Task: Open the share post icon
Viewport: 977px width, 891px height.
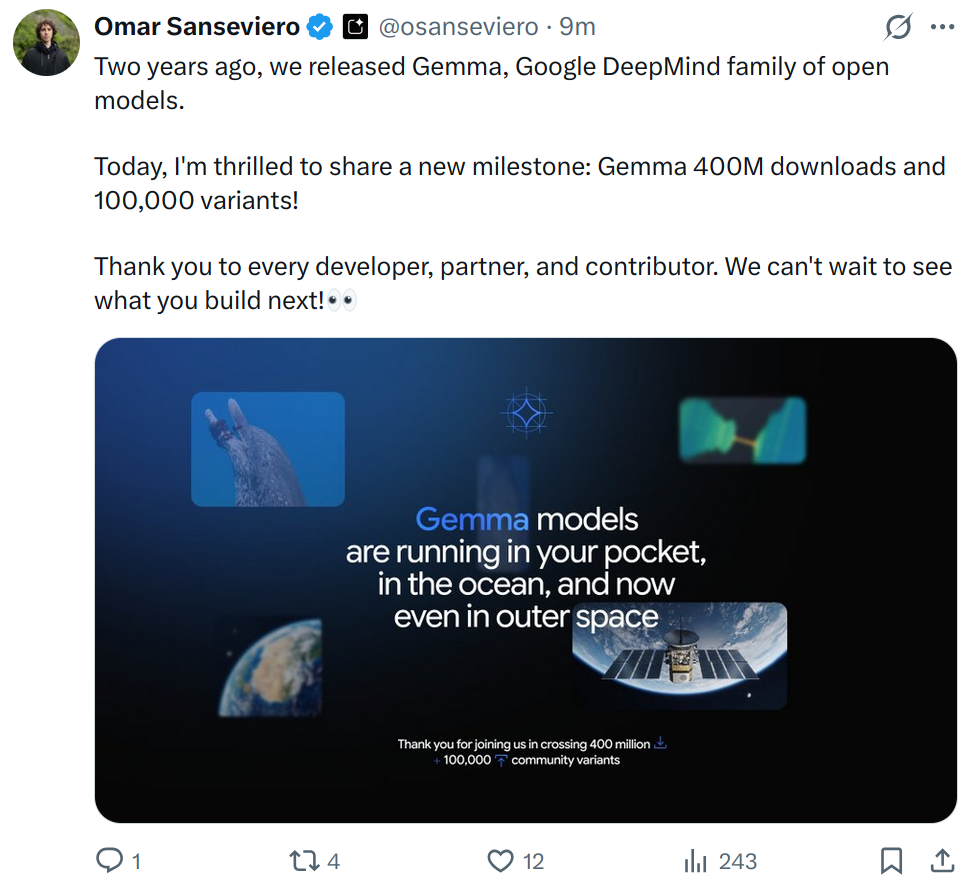Action: tap(942, 860)
